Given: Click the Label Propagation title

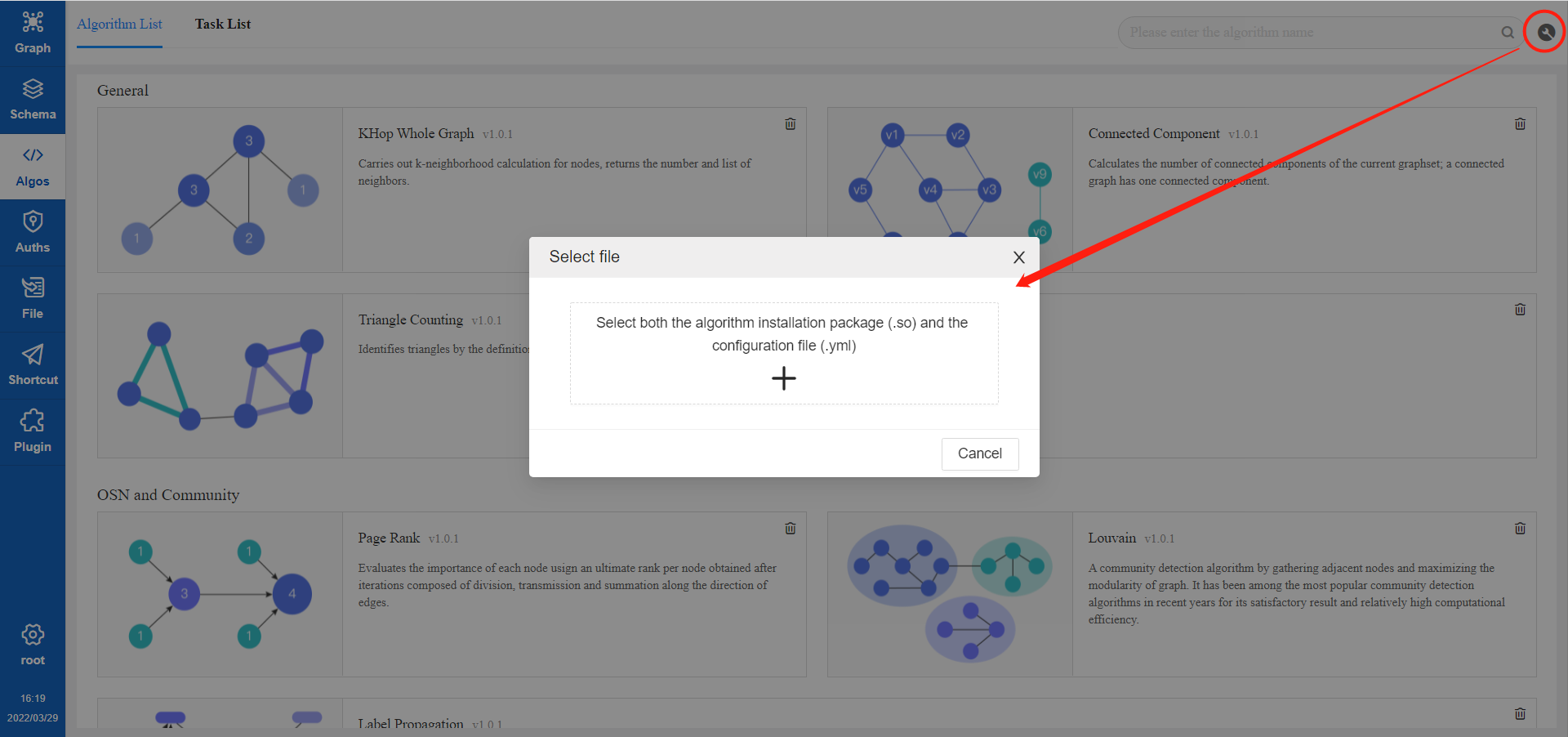Looking at the screenshot, I should 411,723.
